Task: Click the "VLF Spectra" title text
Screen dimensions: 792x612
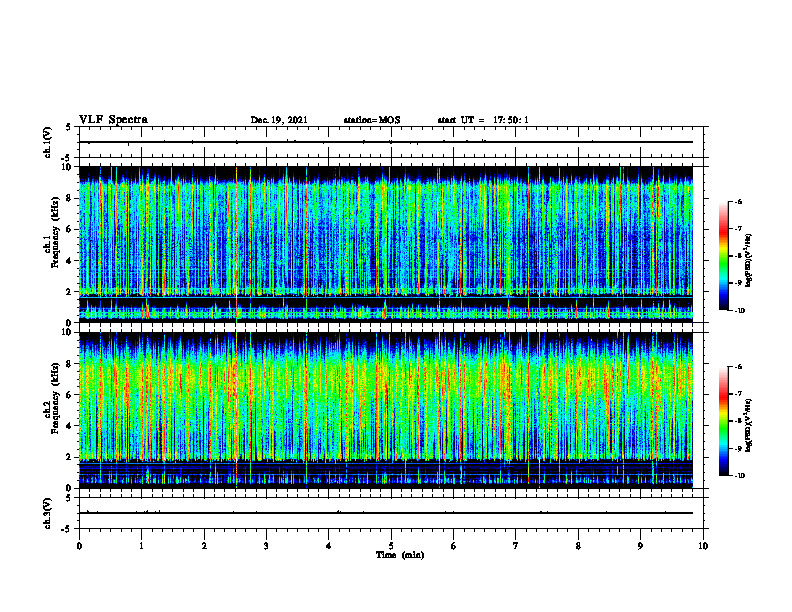Action: point(113,120)
